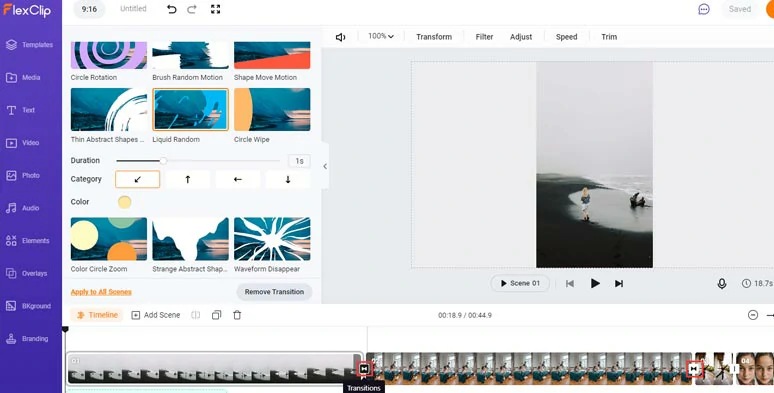Click the split scene icon

click(195, 315)
